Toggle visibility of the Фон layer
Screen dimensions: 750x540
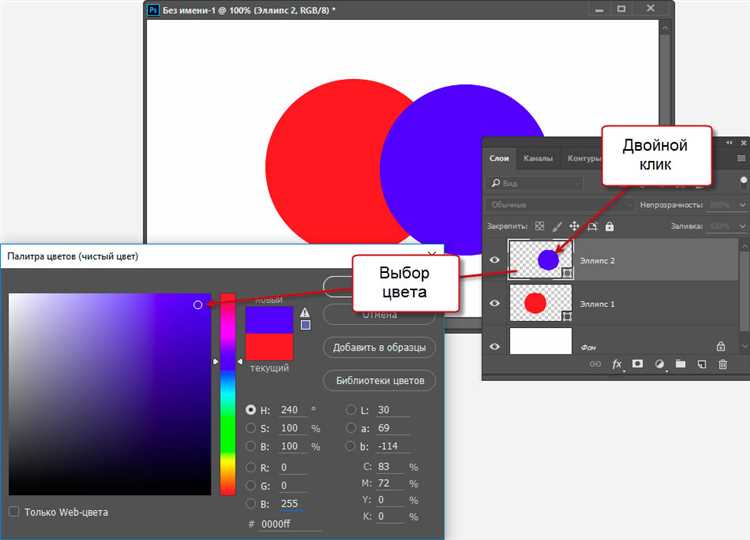[495, 346]
